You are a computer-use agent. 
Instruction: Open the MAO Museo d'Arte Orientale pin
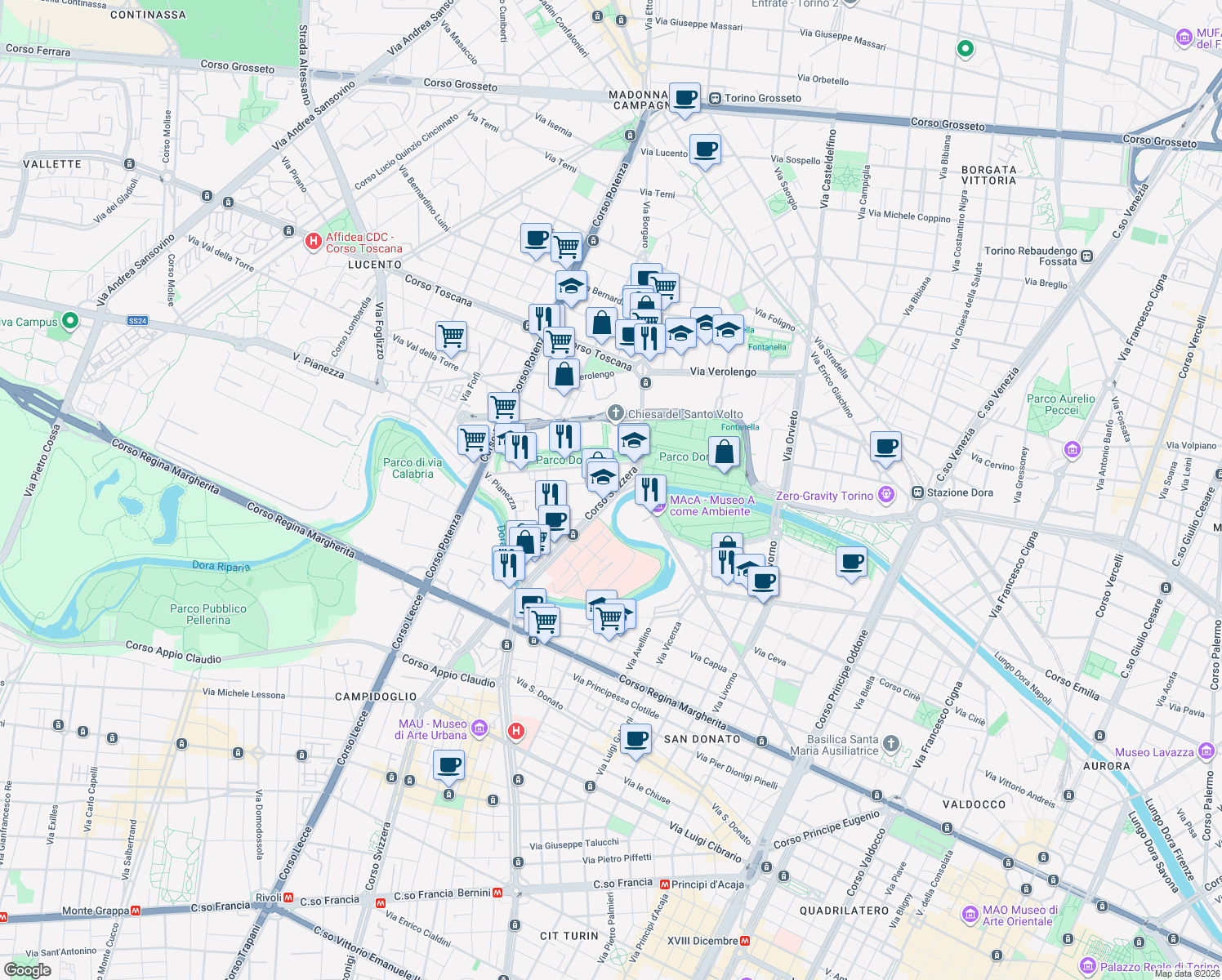point(970,915)
